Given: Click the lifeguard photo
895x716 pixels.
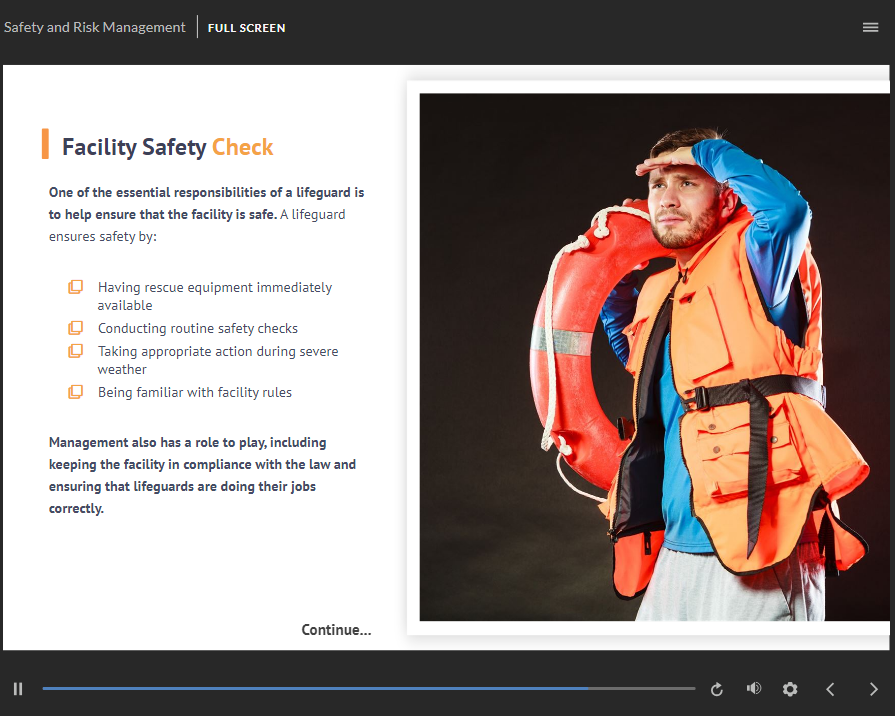Looking at the screenshot, I should [x=654, y=357].
